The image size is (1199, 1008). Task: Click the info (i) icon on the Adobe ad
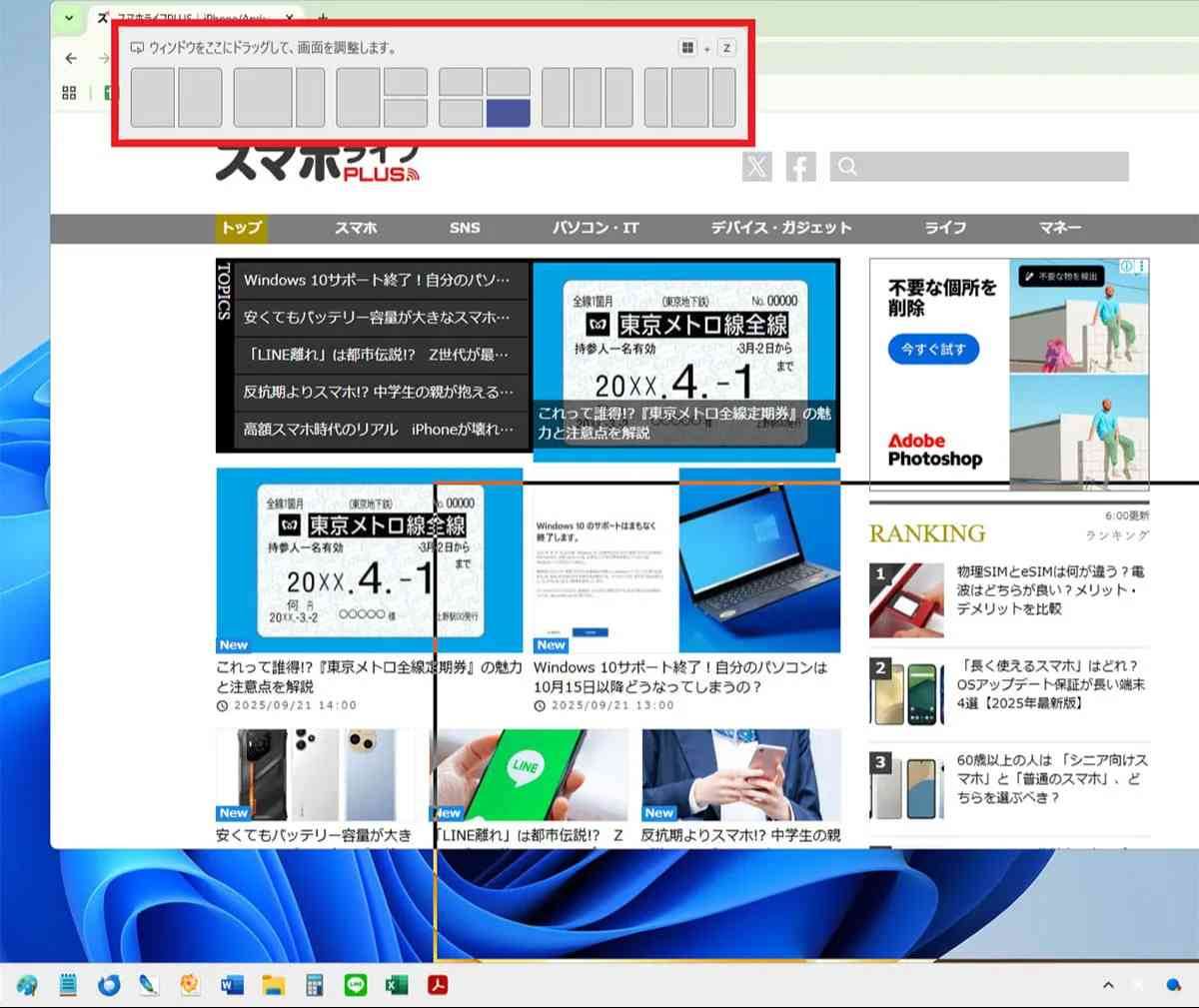point(1127,266)
